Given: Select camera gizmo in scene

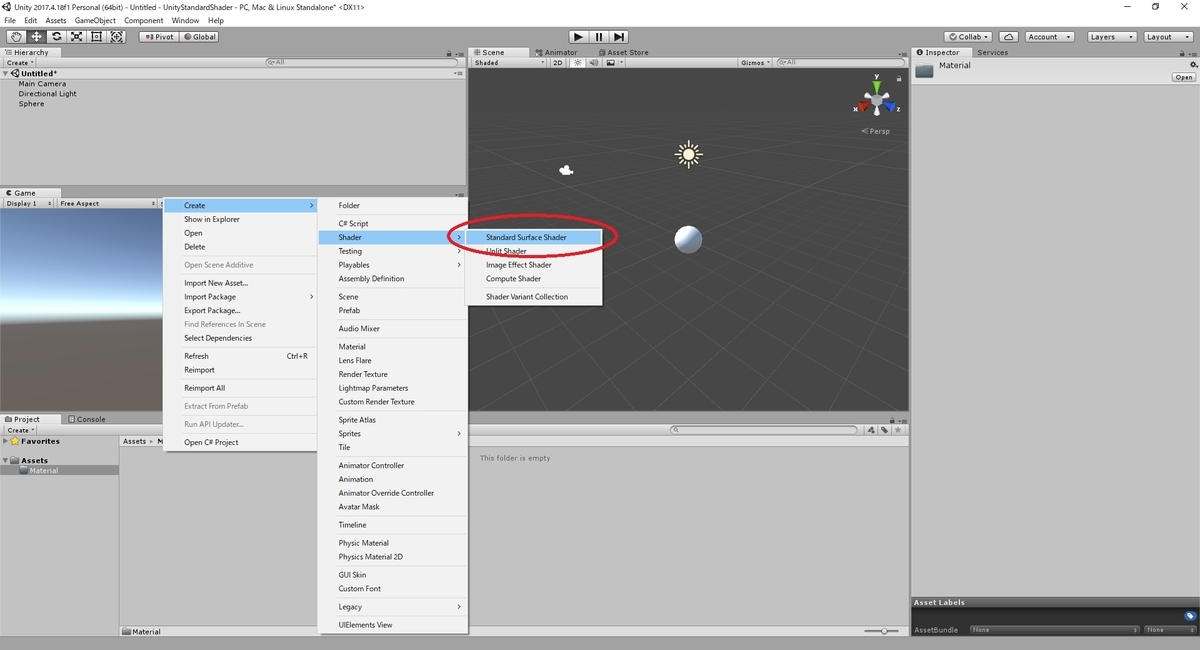Looking at the screenshot, I should 566,170.
